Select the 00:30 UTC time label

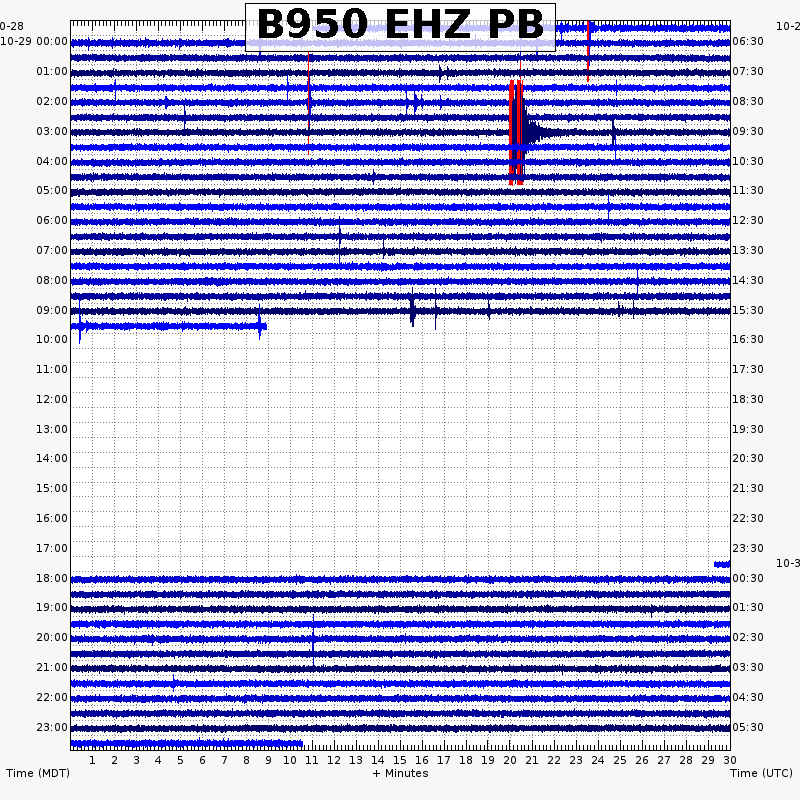(748, 579)
